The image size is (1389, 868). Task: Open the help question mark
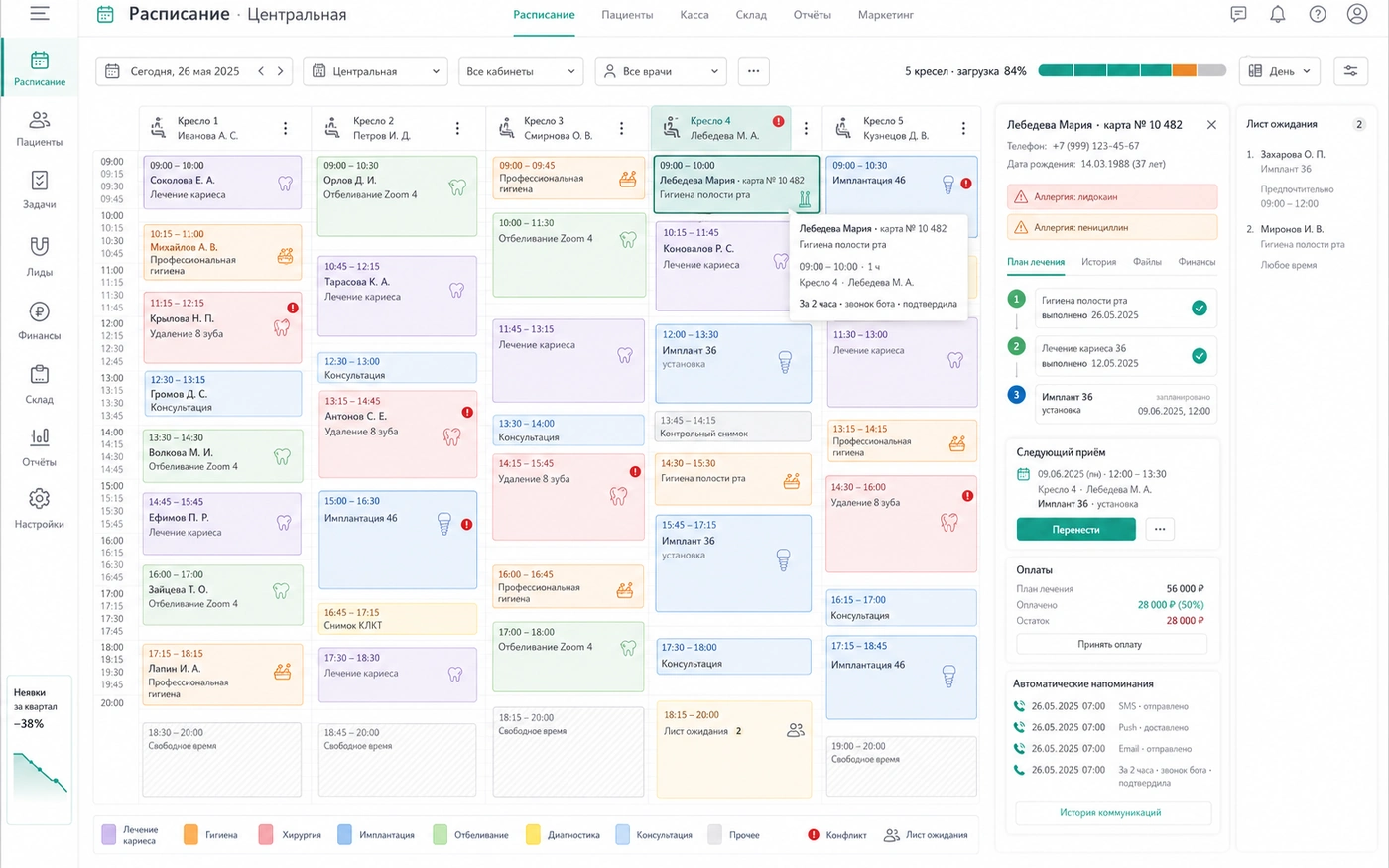1318,14
